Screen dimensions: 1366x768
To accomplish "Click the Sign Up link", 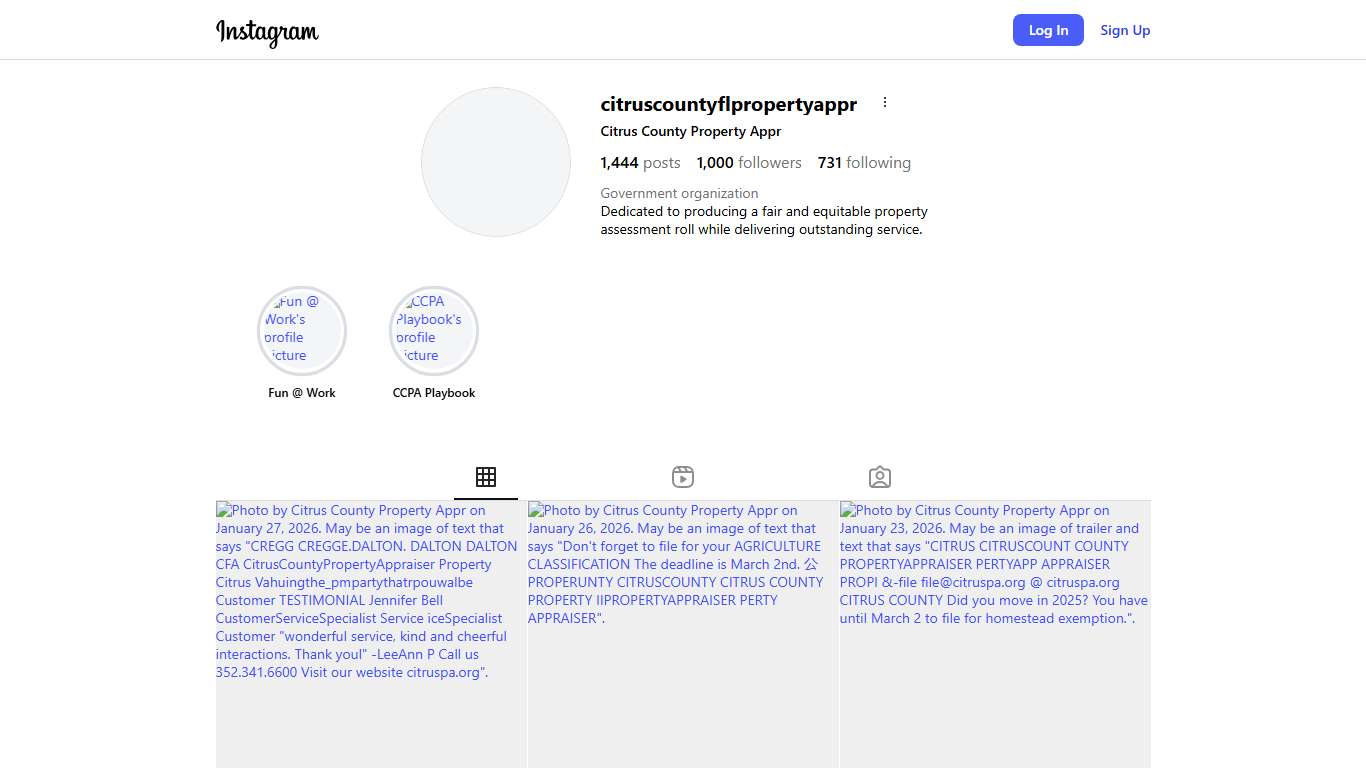I will click(1125, 30).
